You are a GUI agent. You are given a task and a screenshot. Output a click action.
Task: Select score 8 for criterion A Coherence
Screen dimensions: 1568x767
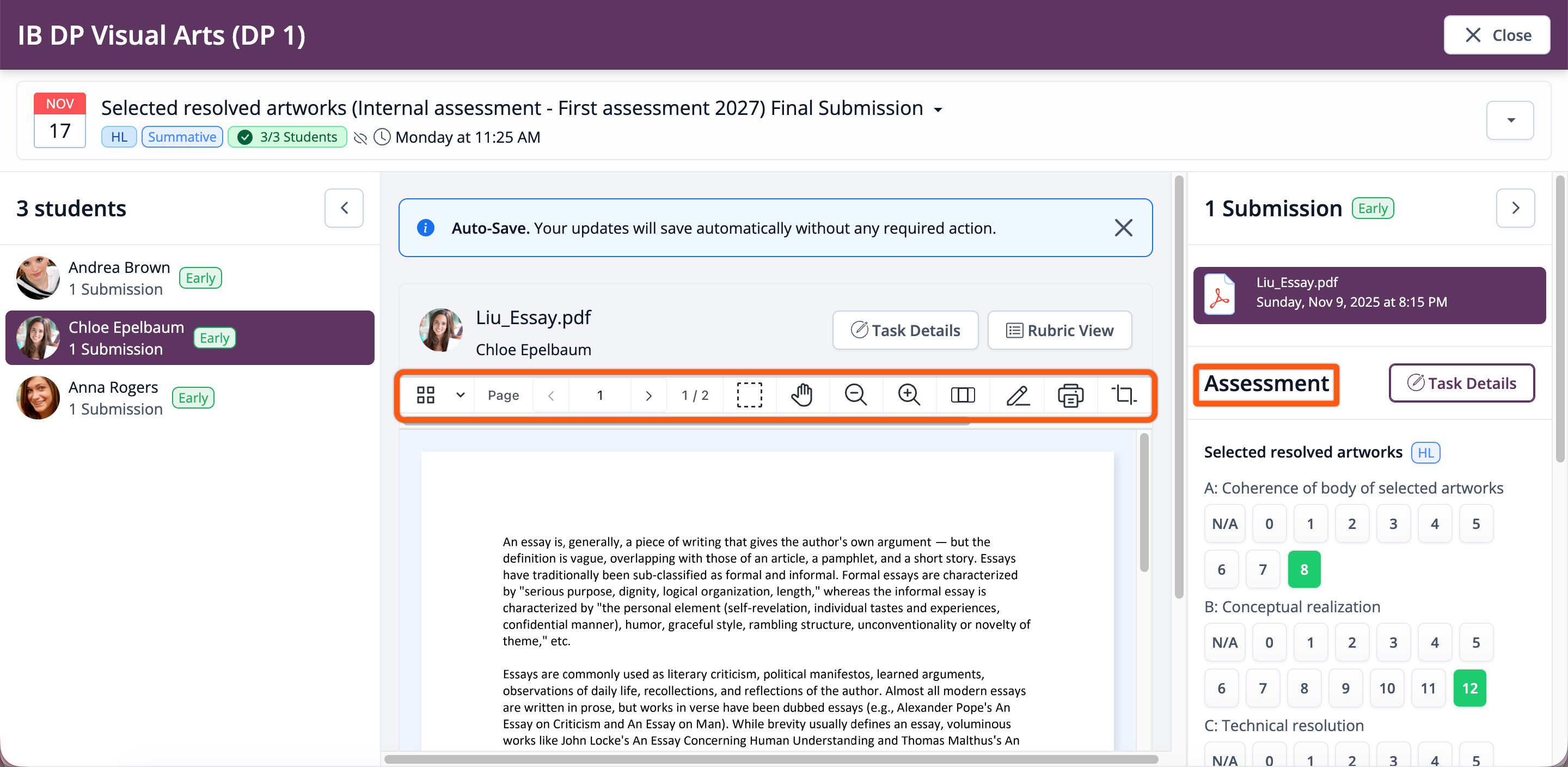(1304, 569)
